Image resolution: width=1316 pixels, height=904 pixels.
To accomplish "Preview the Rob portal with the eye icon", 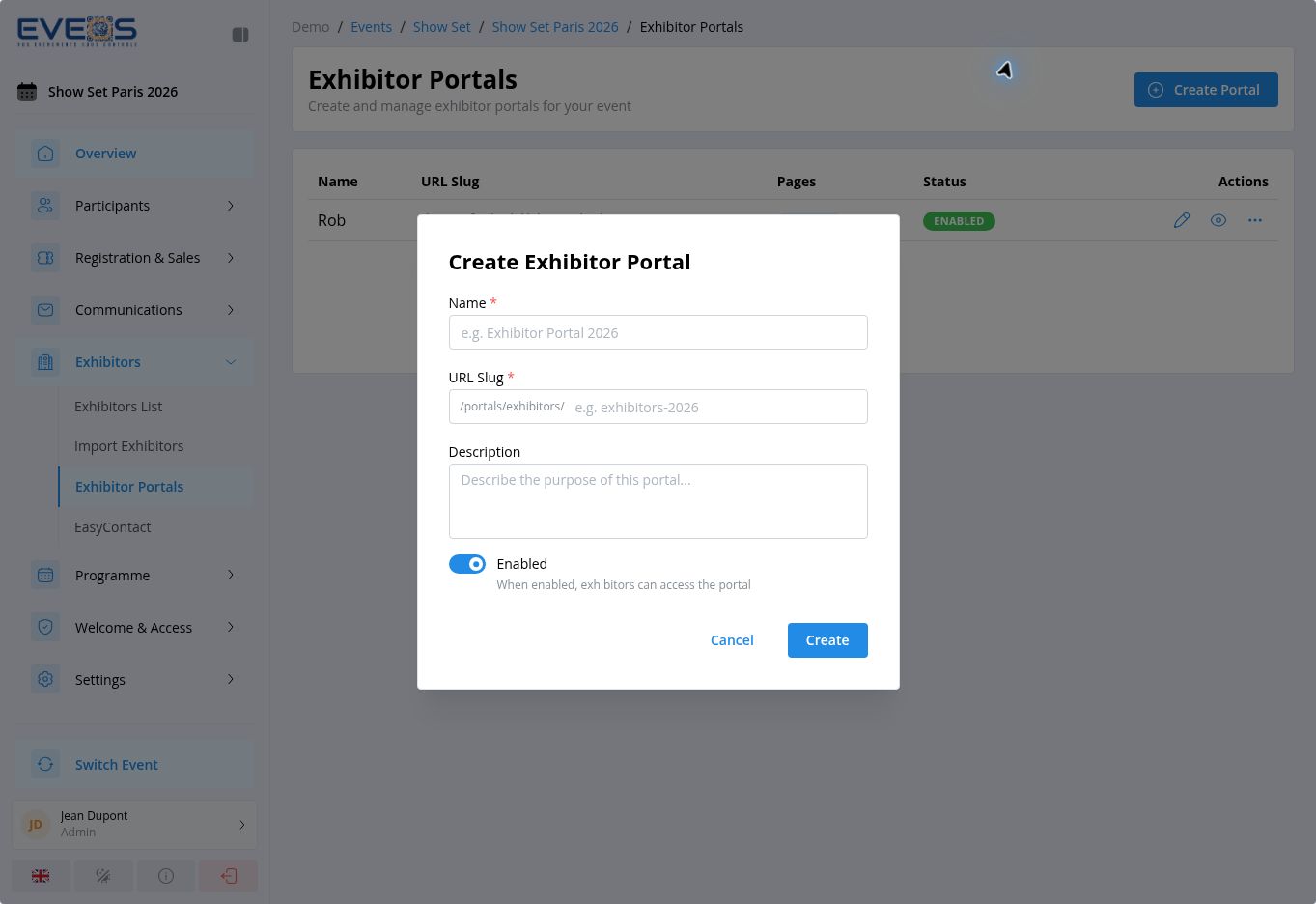I will [x=1218, y=220].
